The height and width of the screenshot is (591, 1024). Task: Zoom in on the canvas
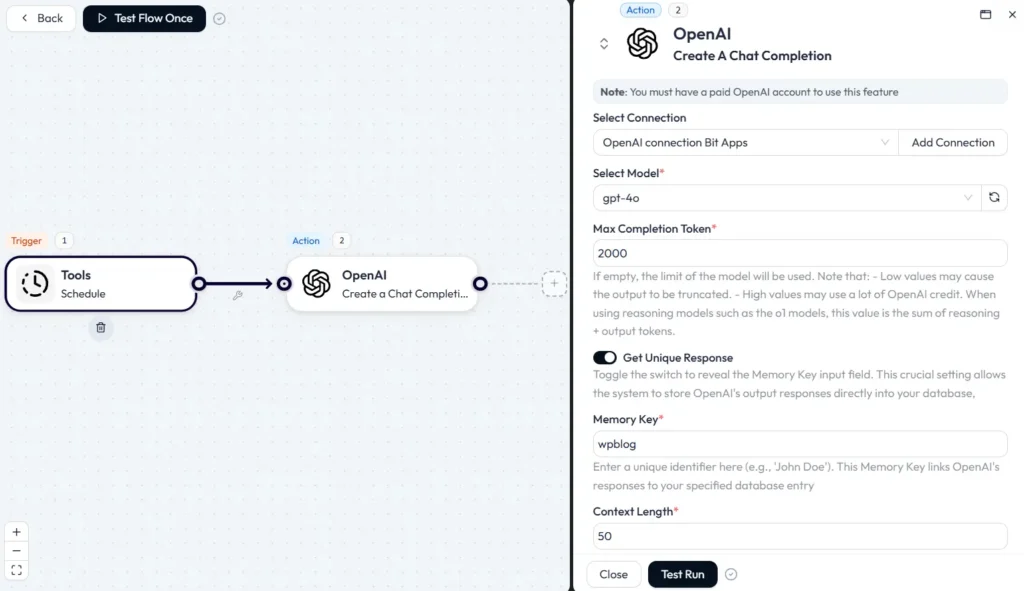17,532
